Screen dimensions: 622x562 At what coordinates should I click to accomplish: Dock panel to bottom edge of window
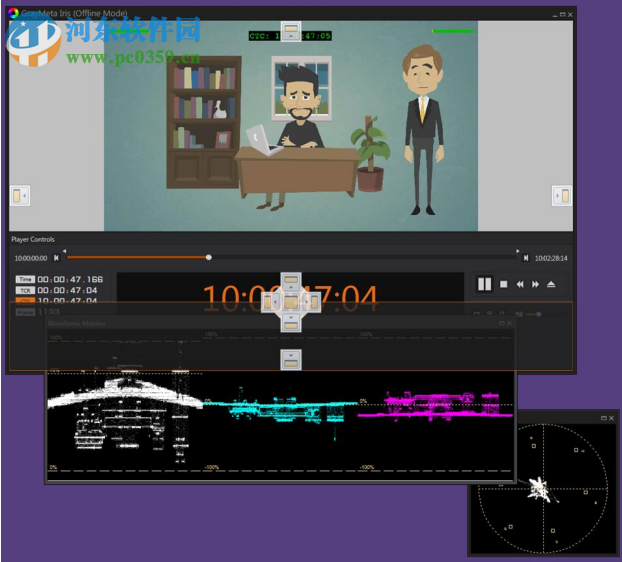coord(291,360)
